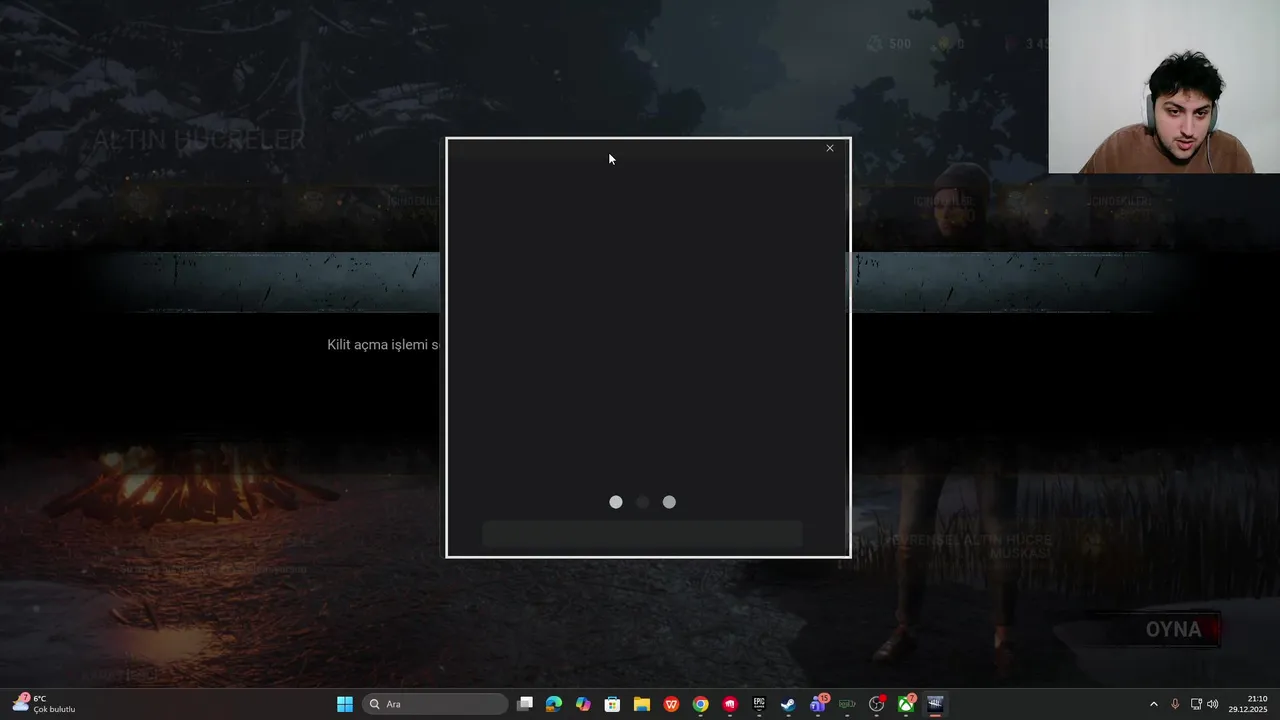Open Google Chrome from the taskbar

701,704
